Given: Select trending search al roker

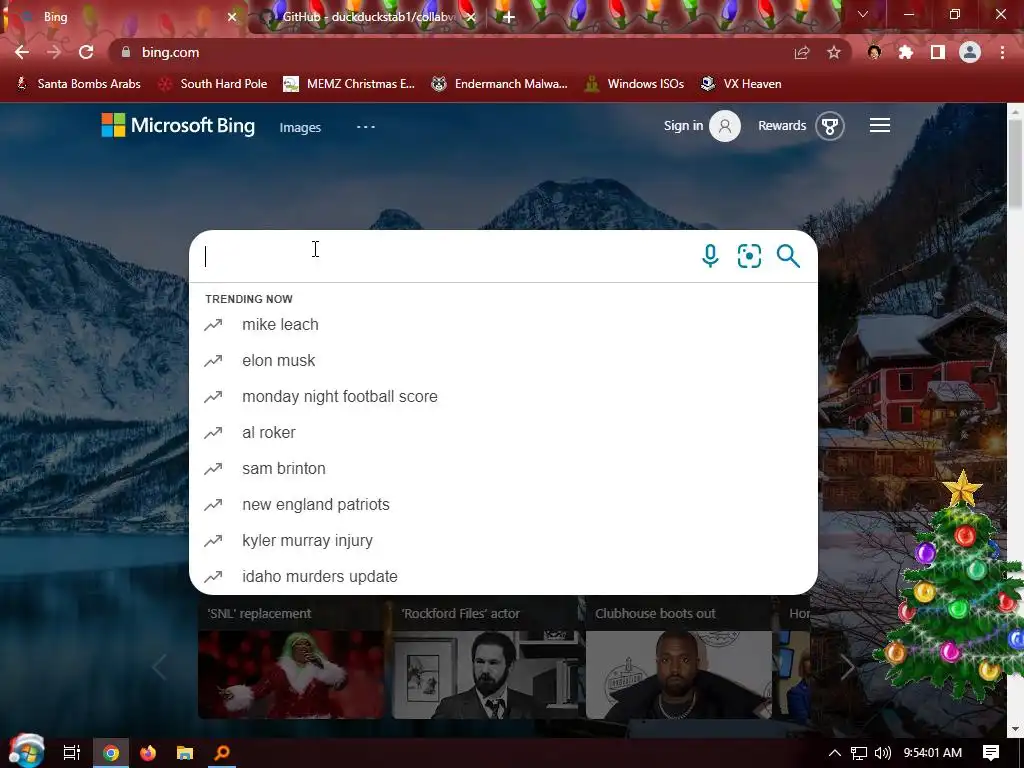Looking at the screenshot, I should [503, 432].
